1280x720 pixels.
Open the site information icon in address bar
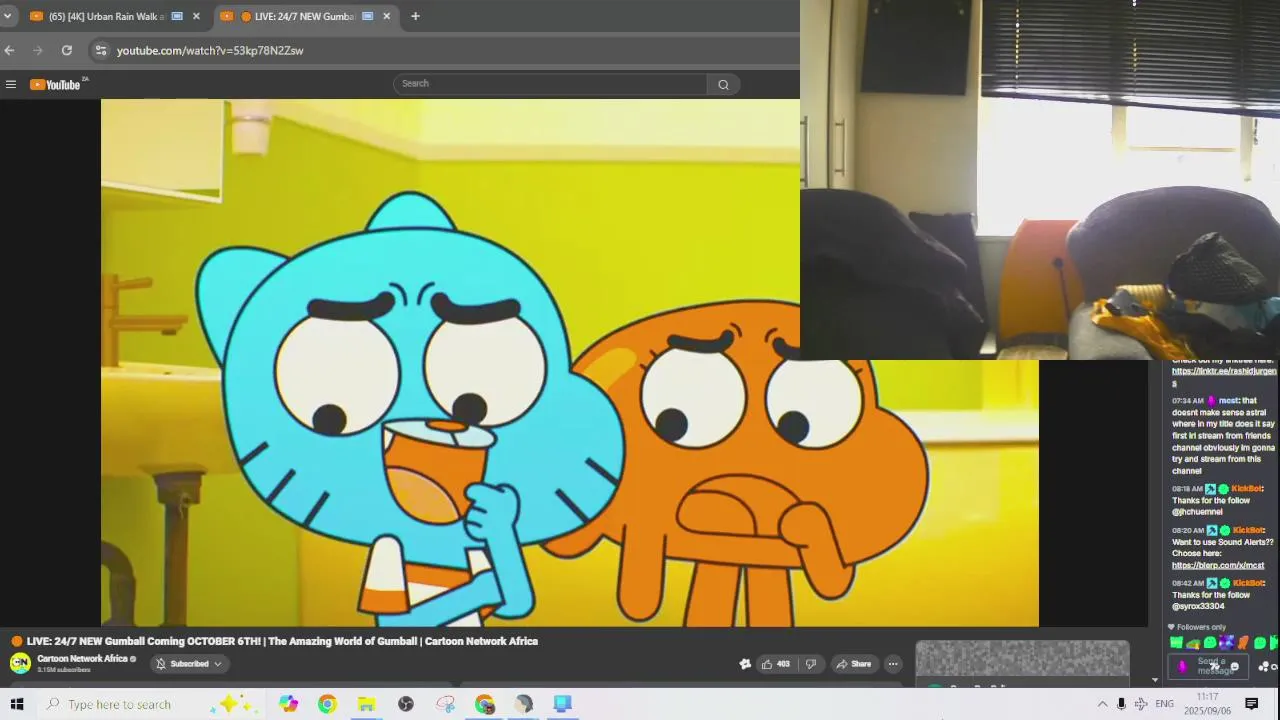[100, 50]
